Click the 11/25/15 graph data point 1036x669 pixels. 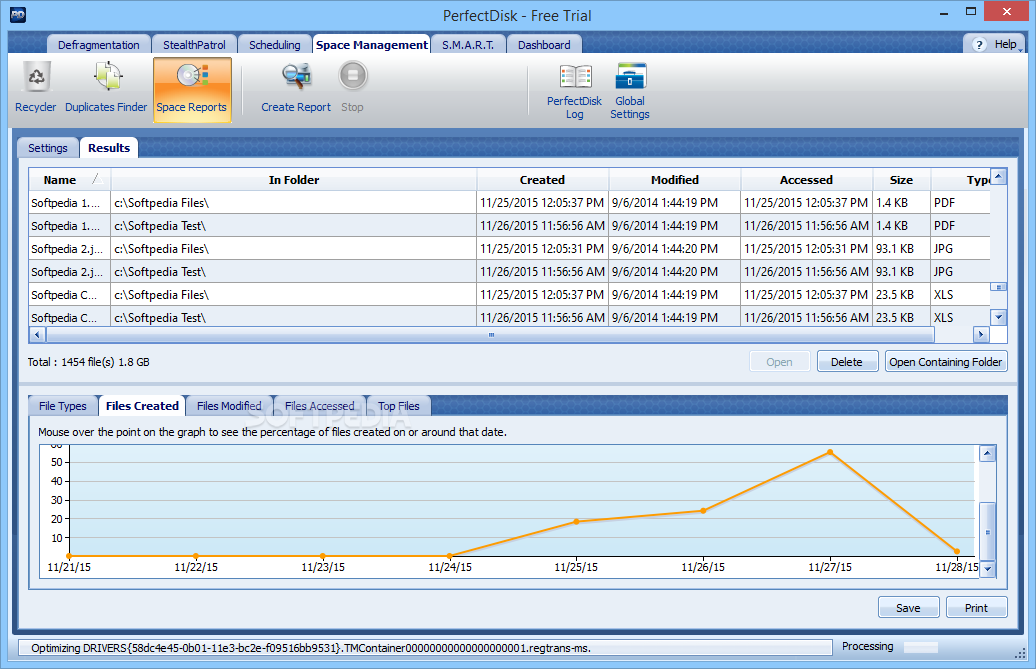point(576,522)
